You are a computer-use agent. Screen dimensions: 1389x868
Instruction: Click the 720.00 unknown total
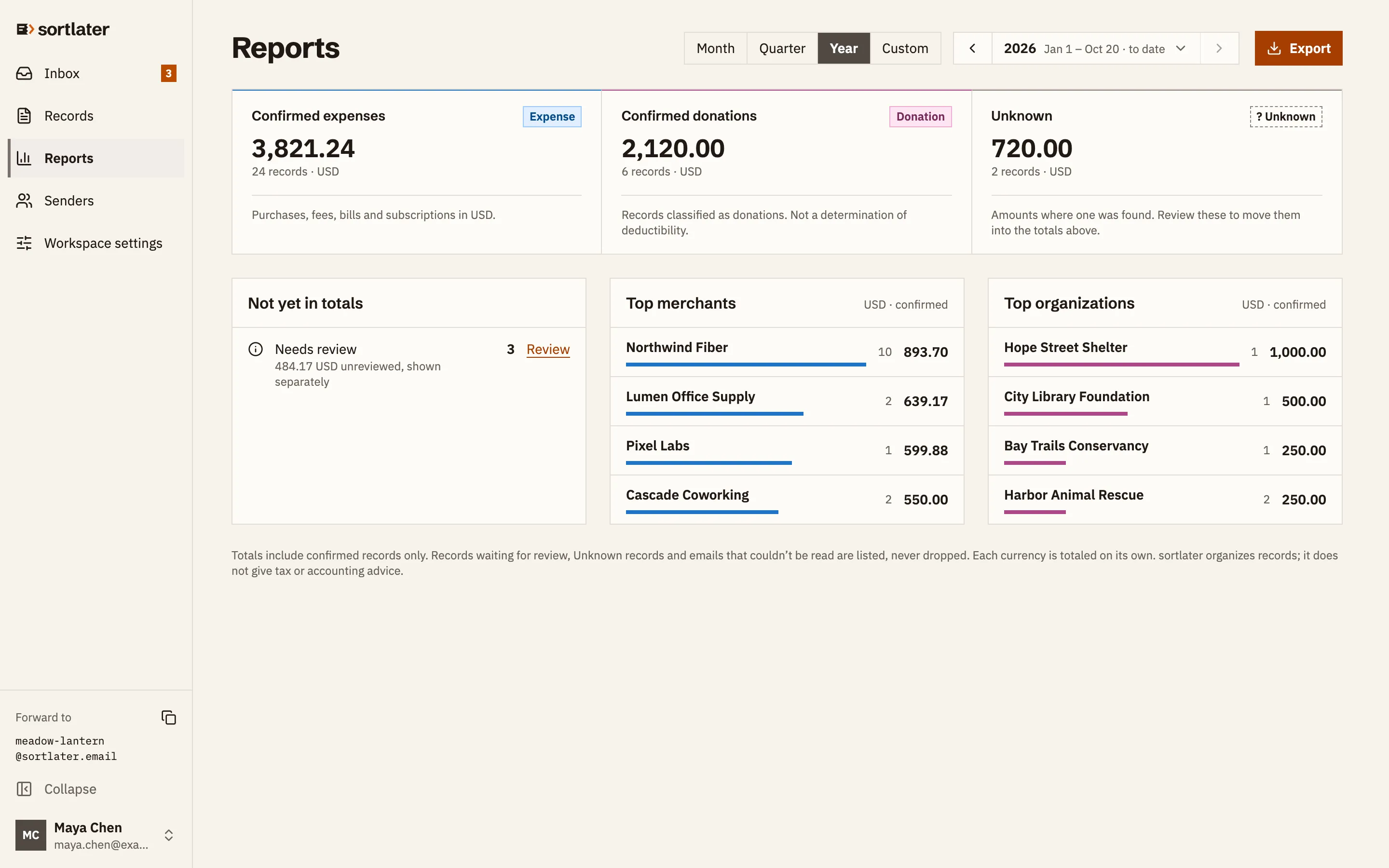coord(1032,149)
